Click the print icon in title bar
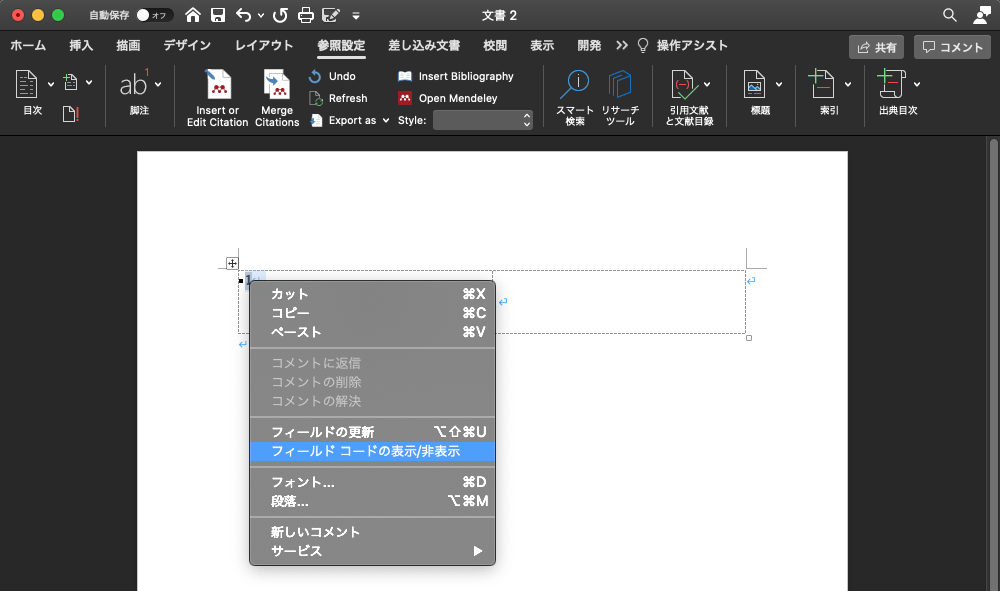This screenshot has width=1000, height=591. (306, 15)
